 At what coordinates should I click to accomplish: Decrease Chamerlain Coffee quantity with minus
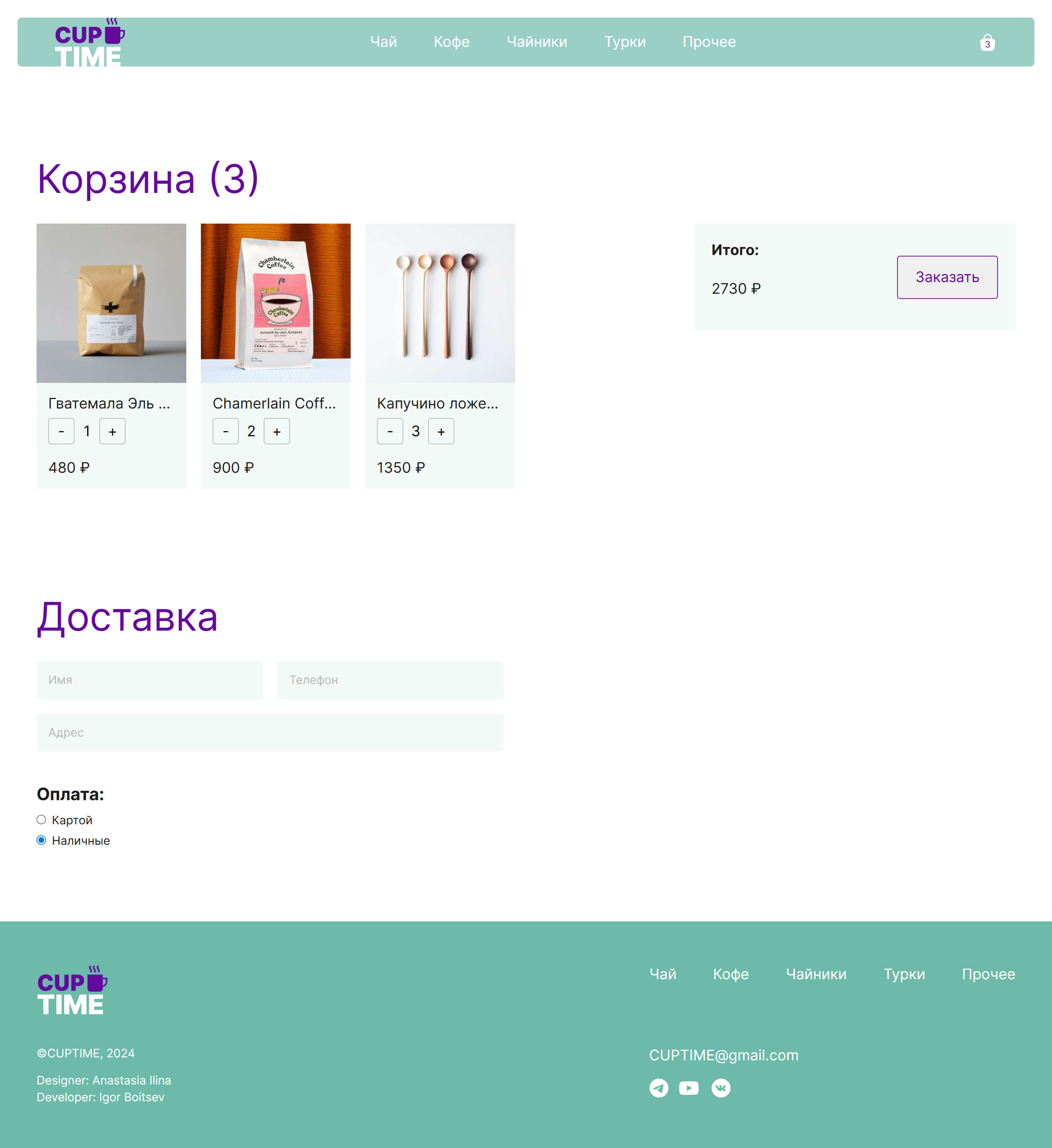225,431
